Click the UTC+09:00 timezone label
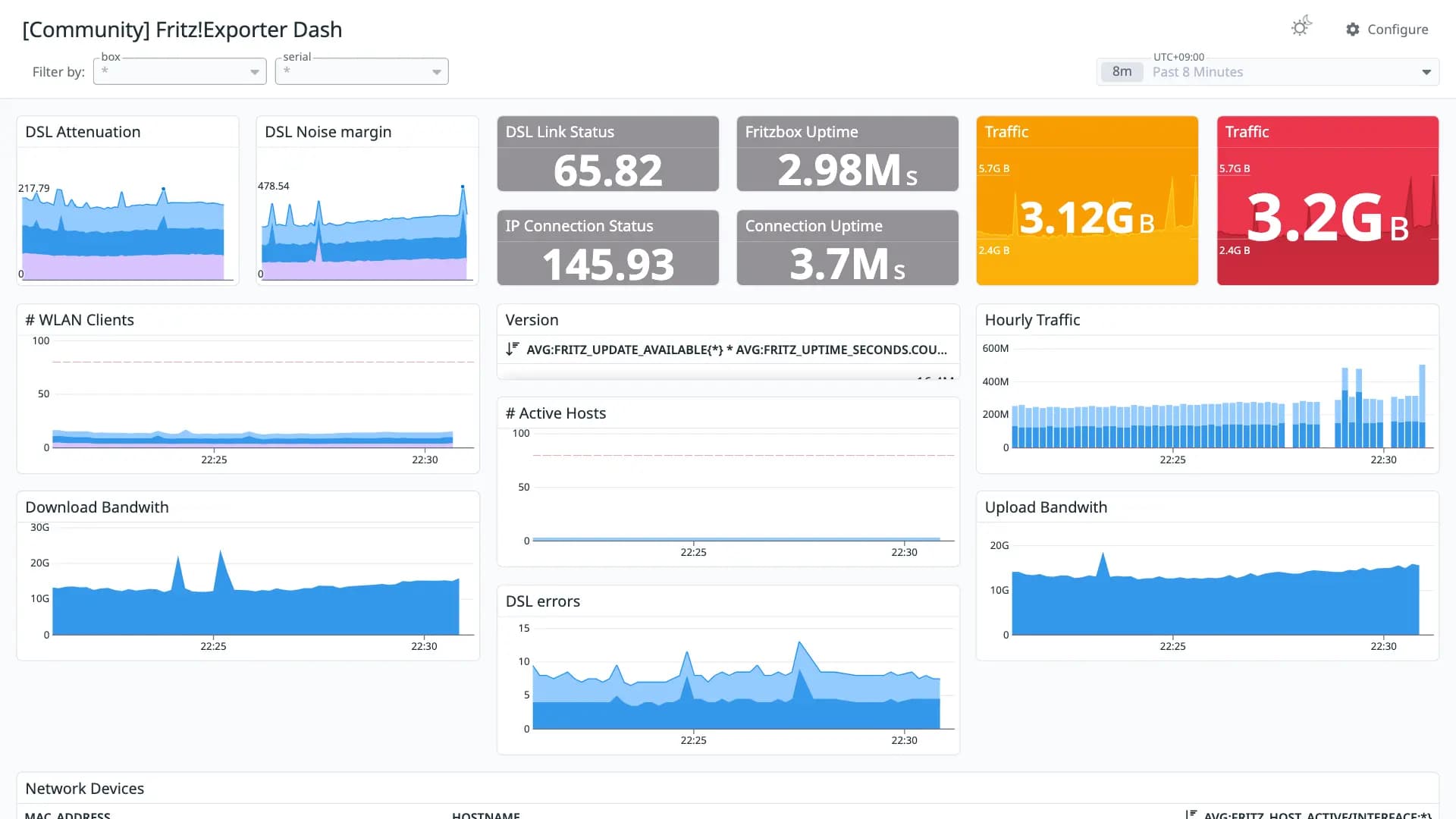Screen dimensions: 1456x819 [x=1178, y=57]
